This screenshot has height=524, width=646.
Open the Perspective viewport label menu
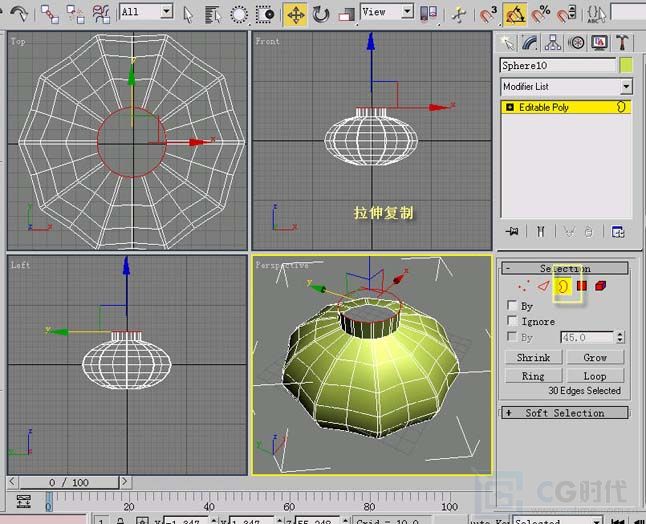[282, 265]
